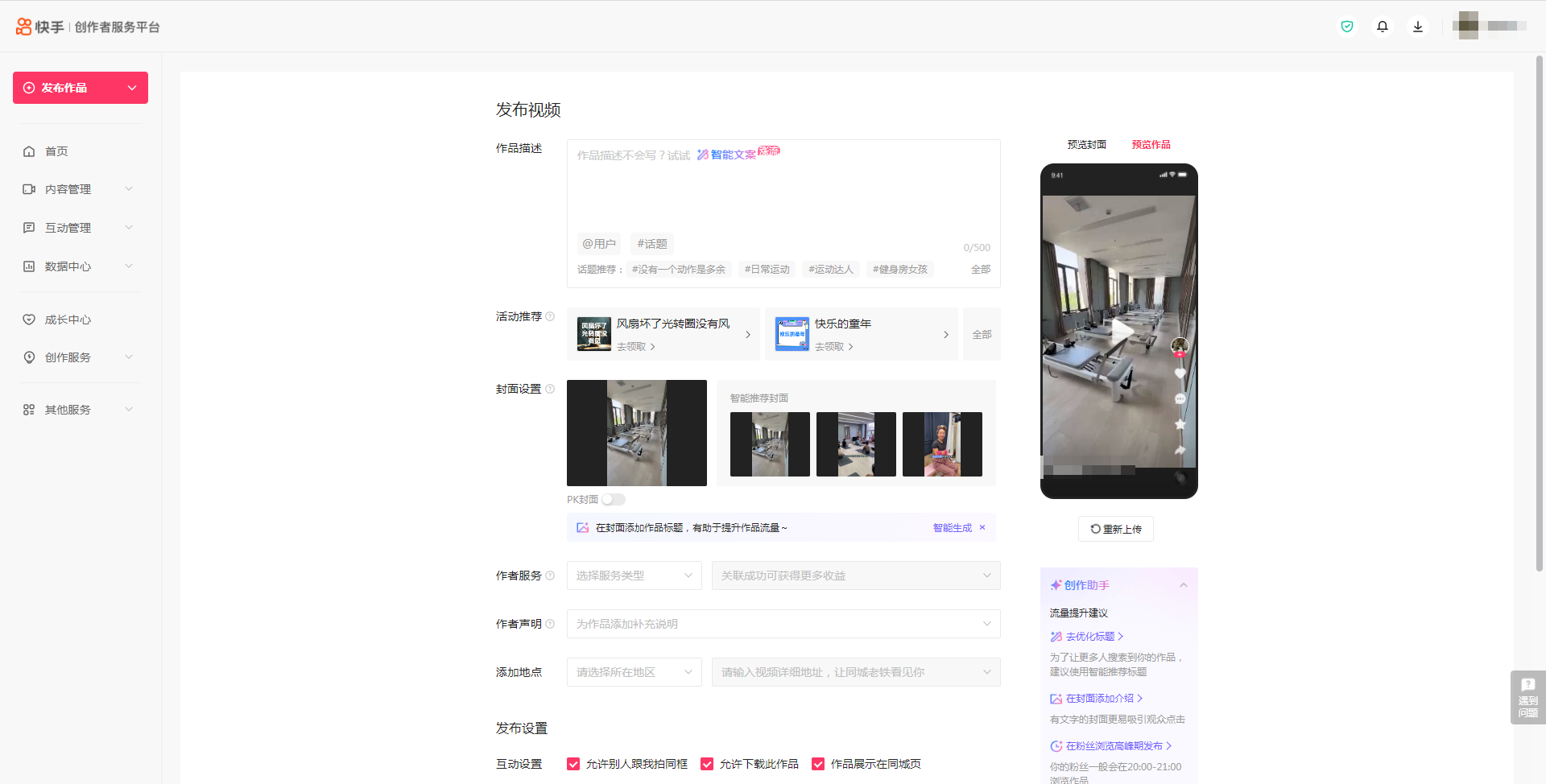
Task: Click the 内容管理 video icon
Action: click(x=29, y=189)
